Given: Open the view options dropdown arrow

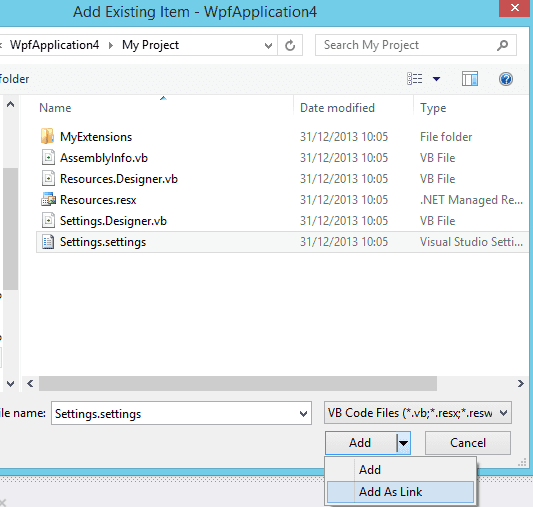Looking at the screenshot, I should 436,79.
